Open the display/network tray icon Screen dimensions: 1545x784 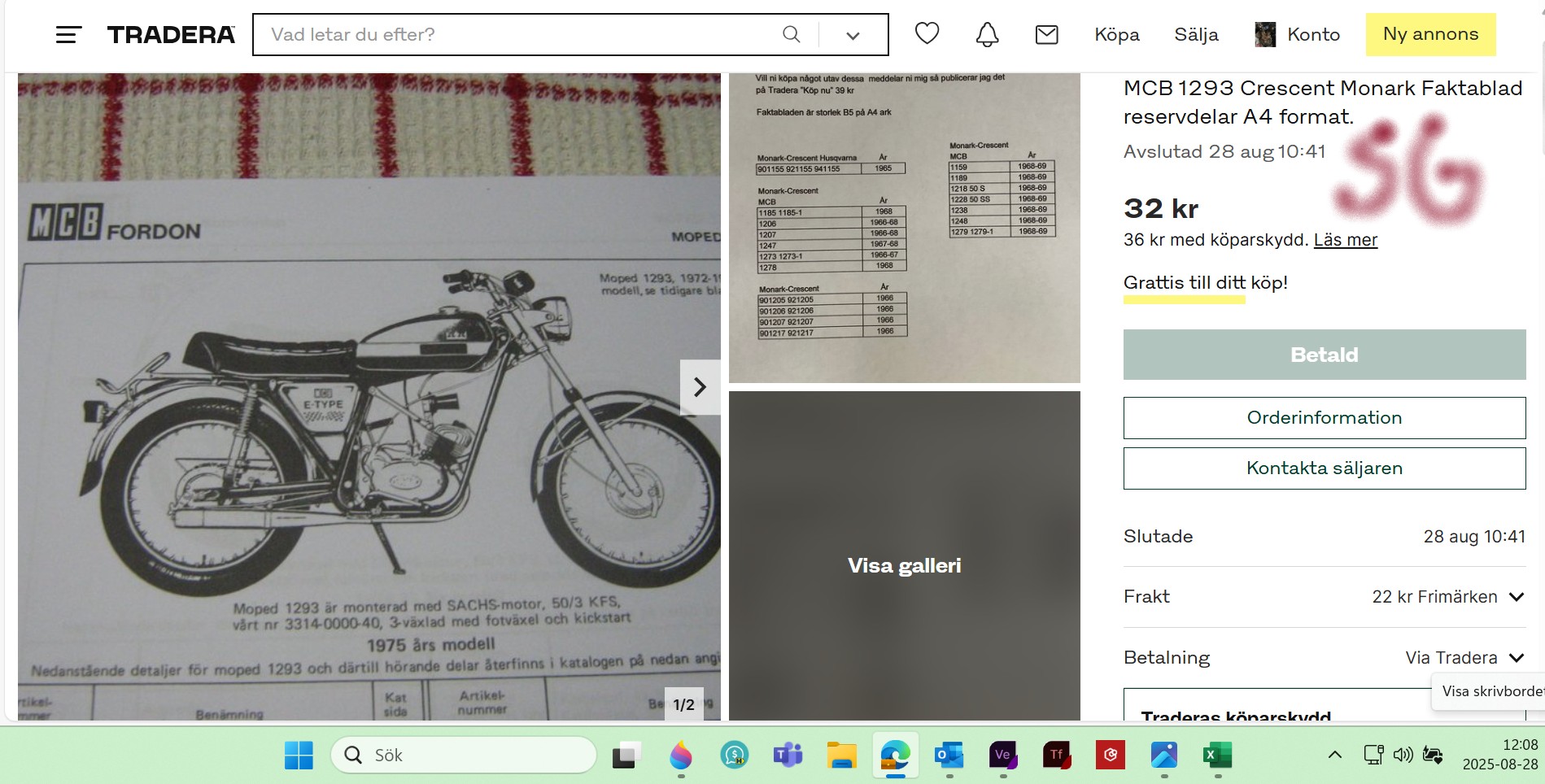coord(1373,756)
